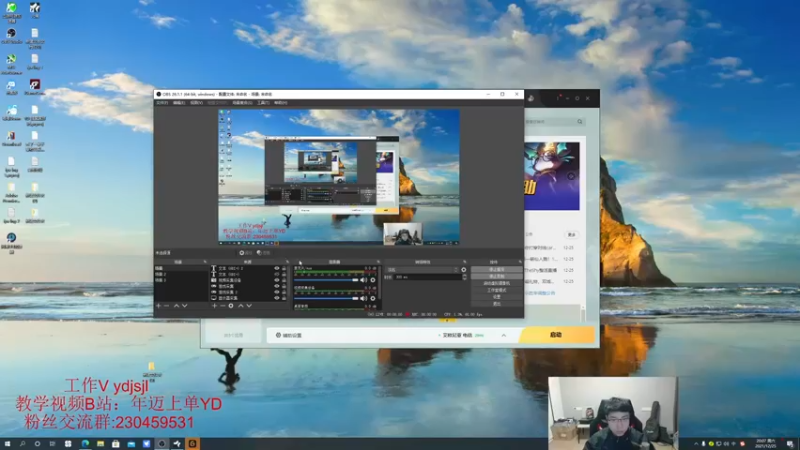Screen dimensions: 800x450
Task: Expand the chevron arrow in the launcher's bottom bar
Action: pos(504,335)
